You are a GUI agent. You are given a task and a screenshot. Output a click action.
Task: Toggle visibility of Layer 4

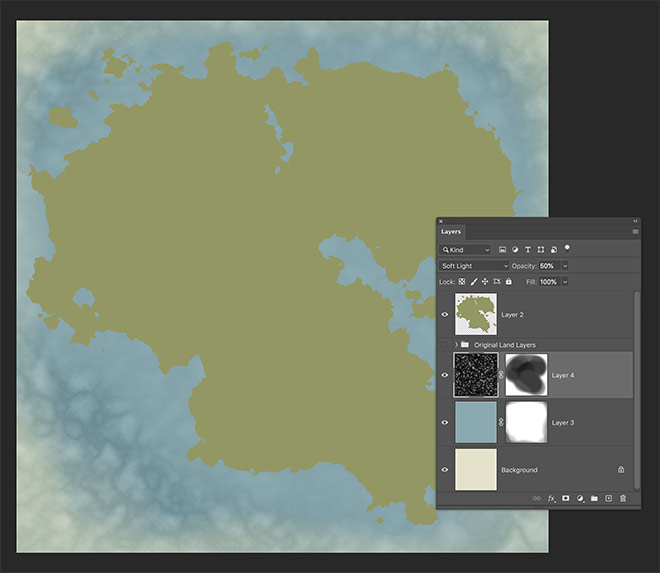445,375
